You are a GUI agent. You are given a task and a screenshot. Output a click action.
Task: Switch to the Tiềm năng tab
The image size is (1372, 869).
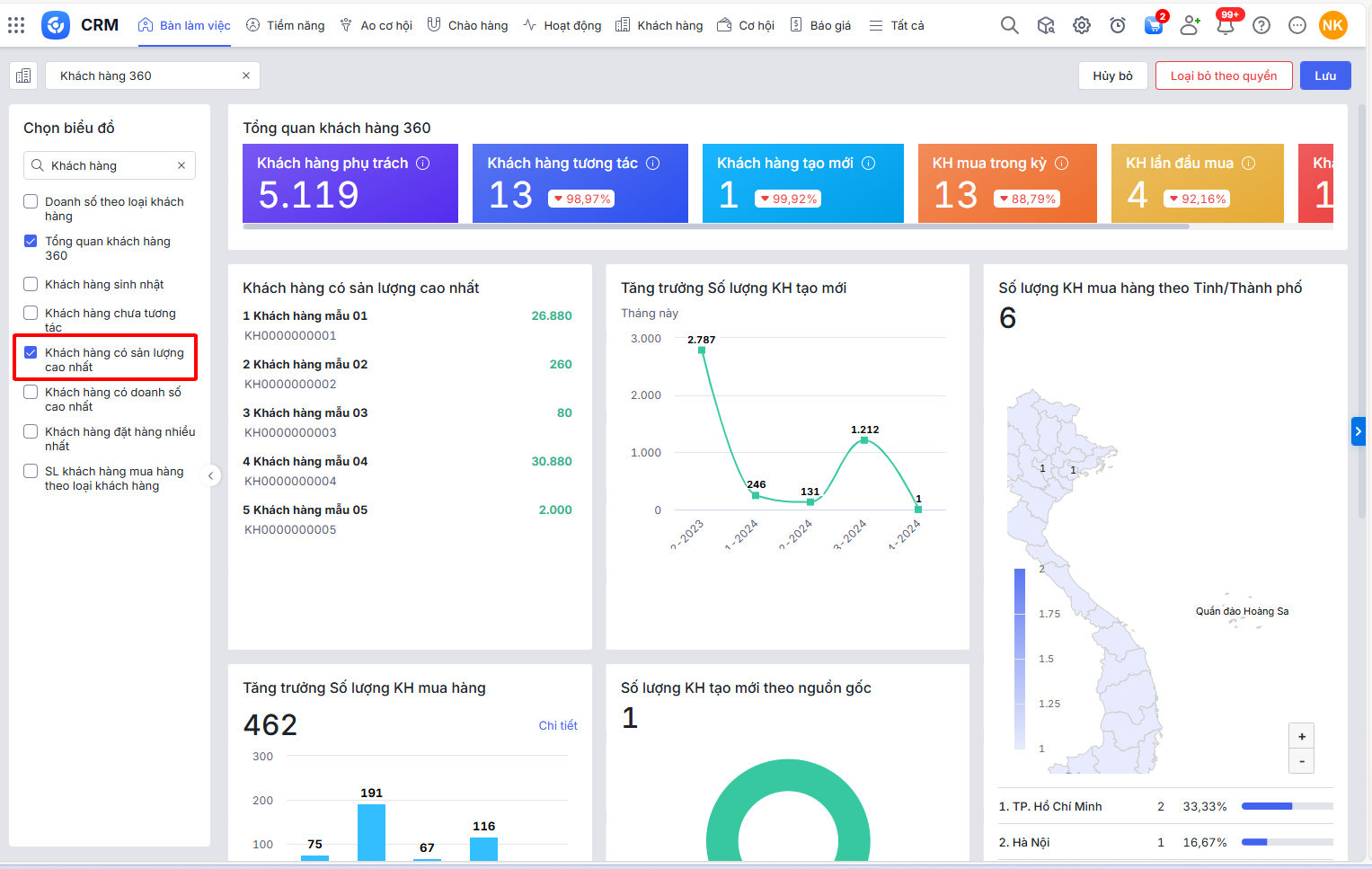286,25
